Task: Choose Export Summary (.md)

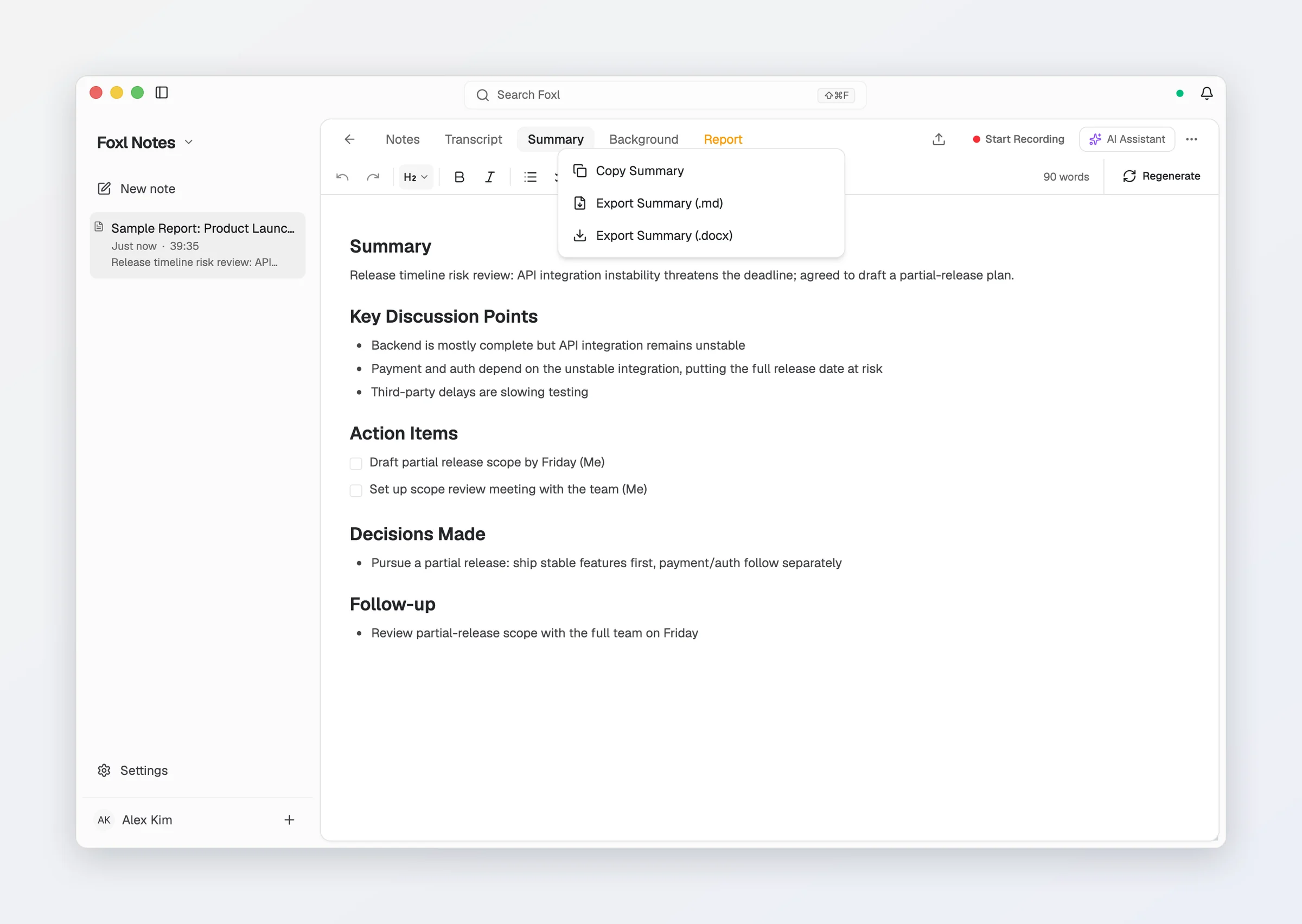Action: [701, 203]
